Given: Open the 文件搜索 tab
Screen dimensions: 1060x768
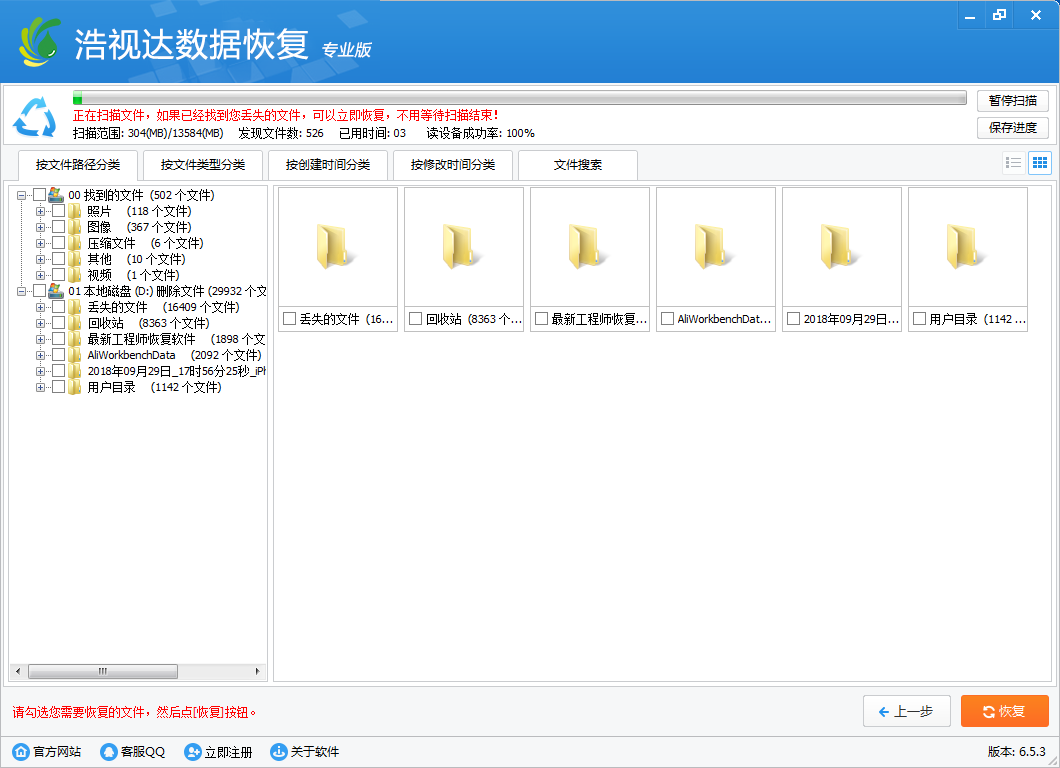Looking at the screenshot, I should pos(577,165).
